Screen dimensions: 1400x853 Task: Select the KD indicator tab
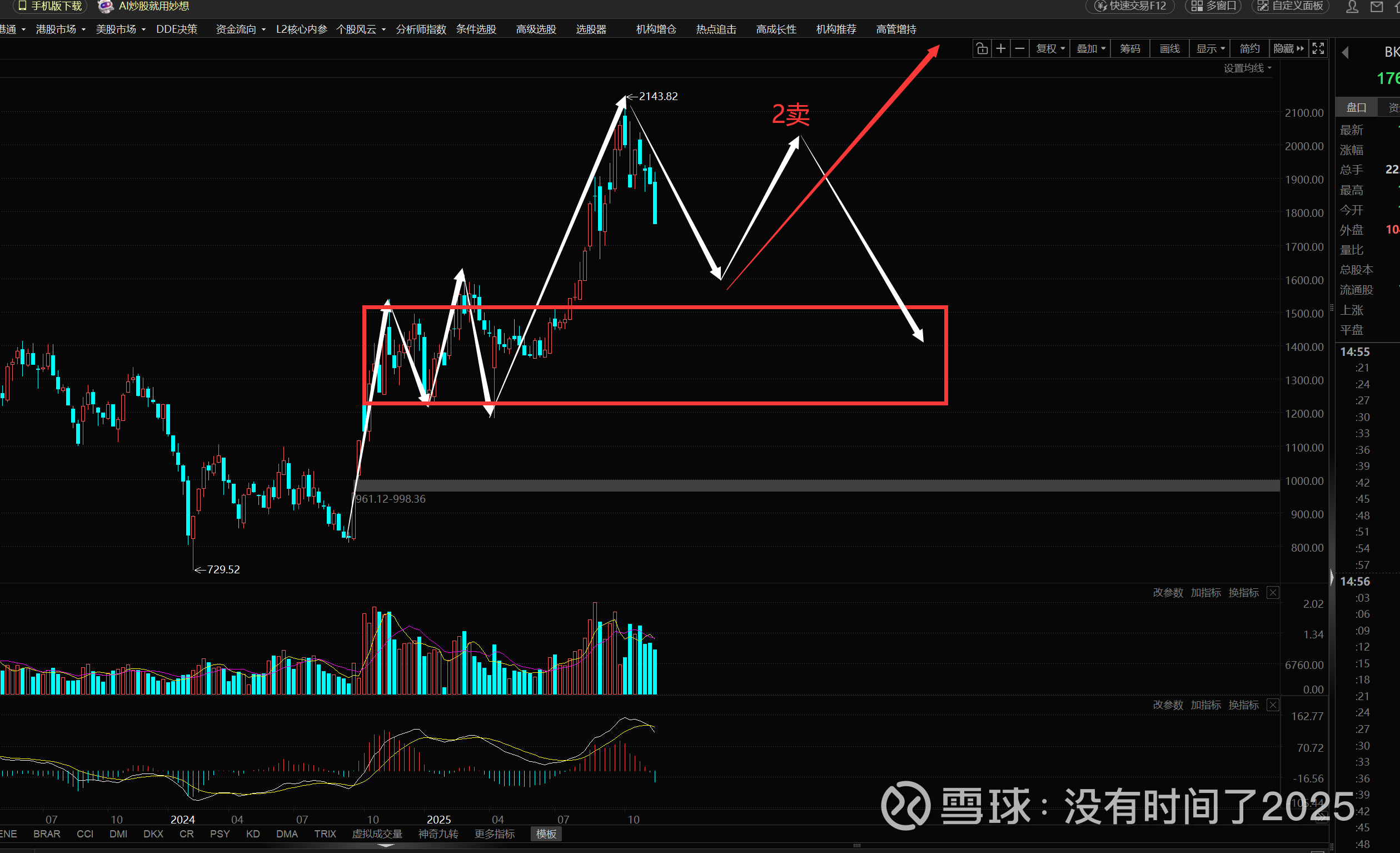click(x=253, y=834)
